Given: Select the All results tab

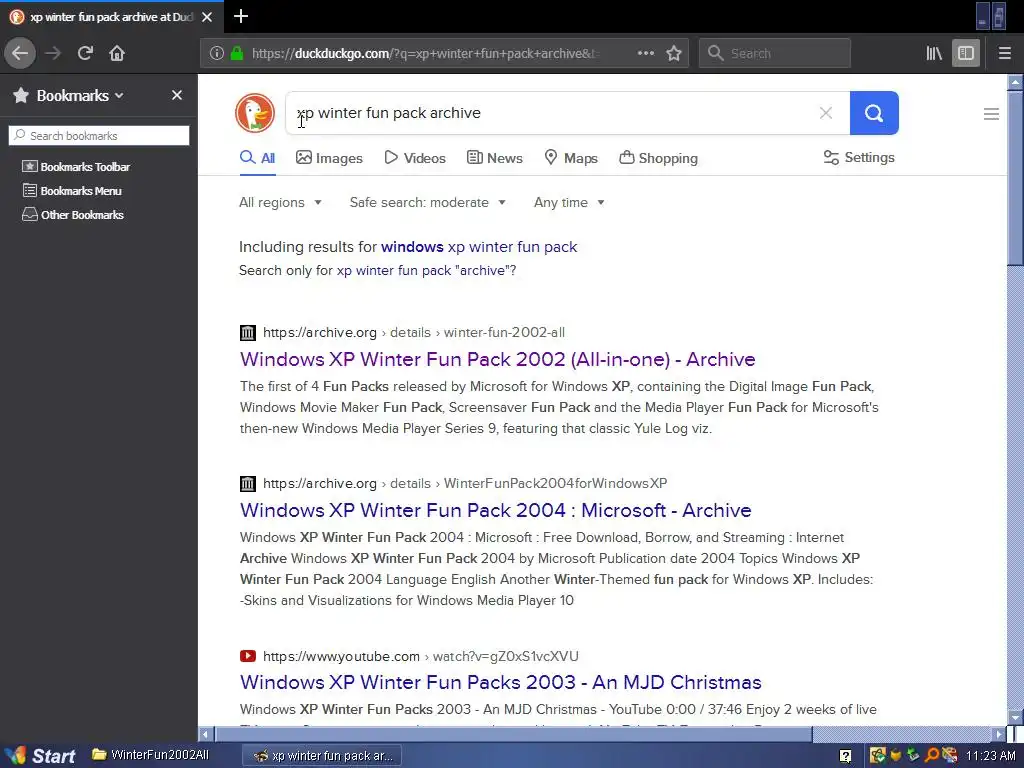Looking at the screenshot, I should (x=257, y=158).
